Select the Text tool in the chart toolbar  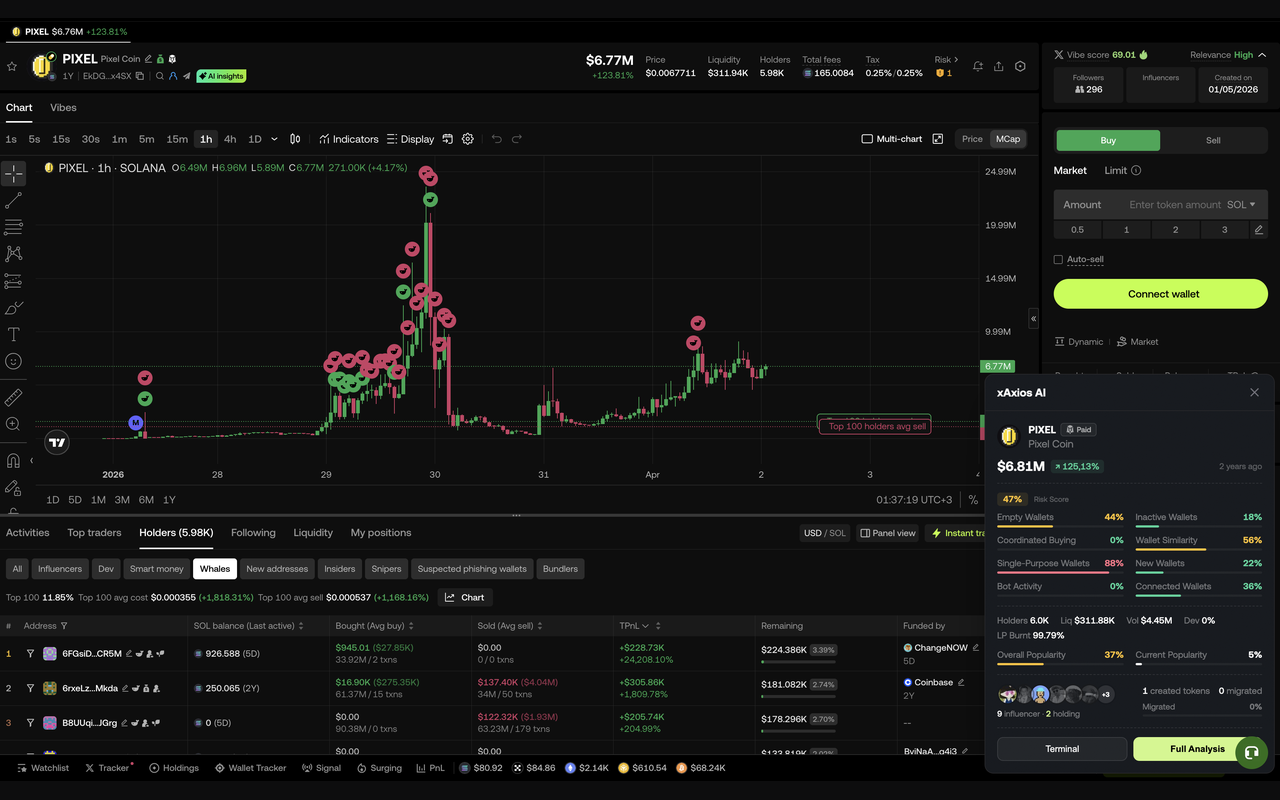tap(13, 334)
